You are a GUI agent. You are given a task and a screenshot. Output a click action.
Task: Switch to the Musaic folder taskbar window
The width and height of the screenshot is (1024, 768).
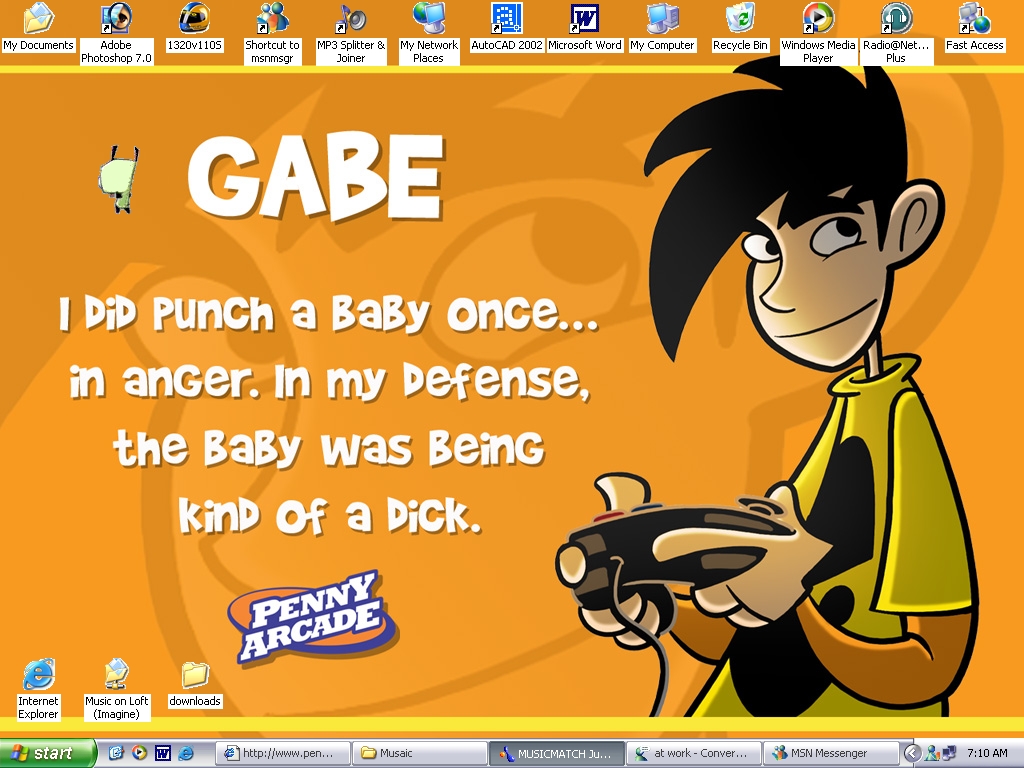pyautogui.click(x=420, y=753)
